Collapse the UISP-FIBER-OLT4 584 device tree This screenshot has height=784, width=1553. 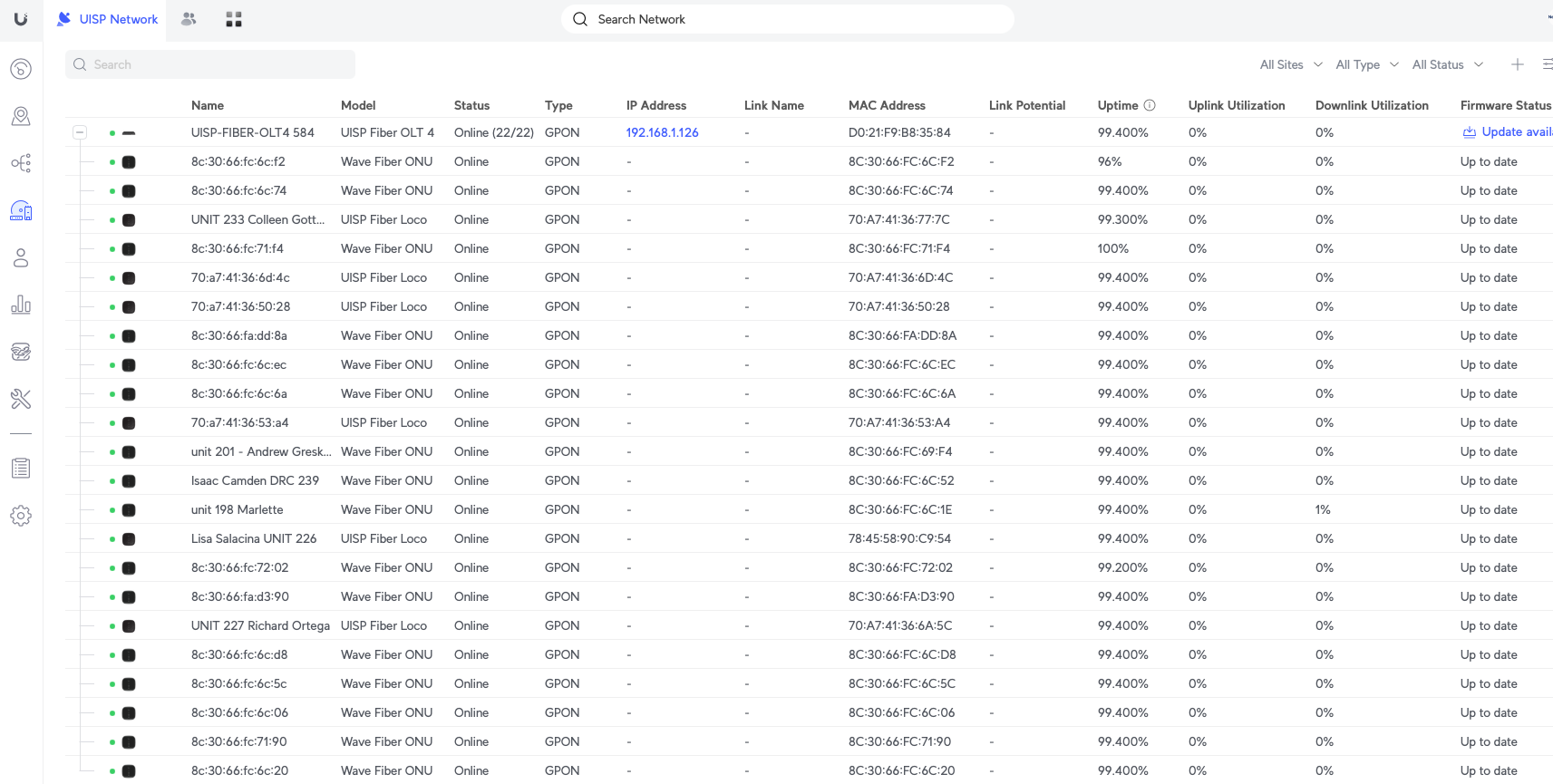tap(80, 132)
